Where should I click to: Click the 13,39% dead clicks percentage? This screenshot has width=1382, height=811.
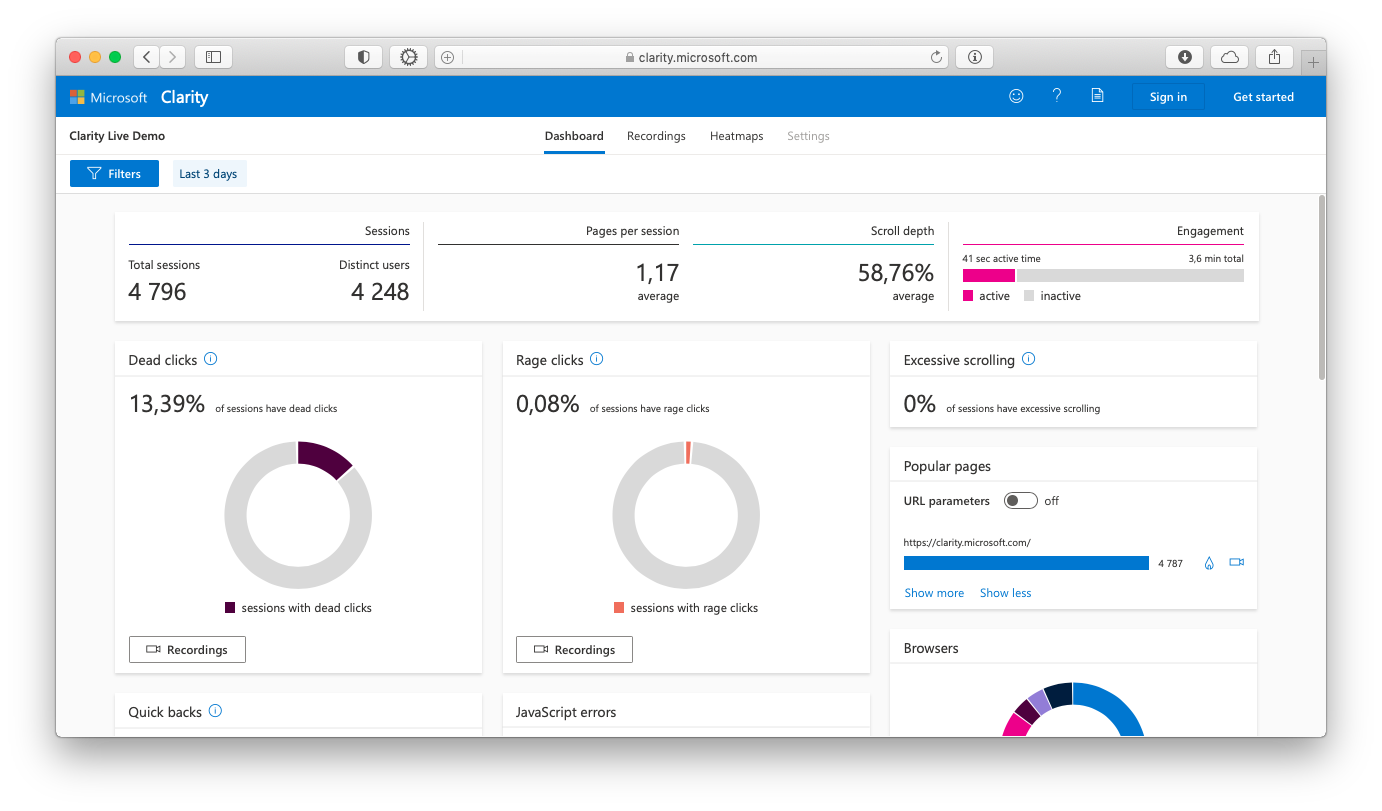point(167,404)
